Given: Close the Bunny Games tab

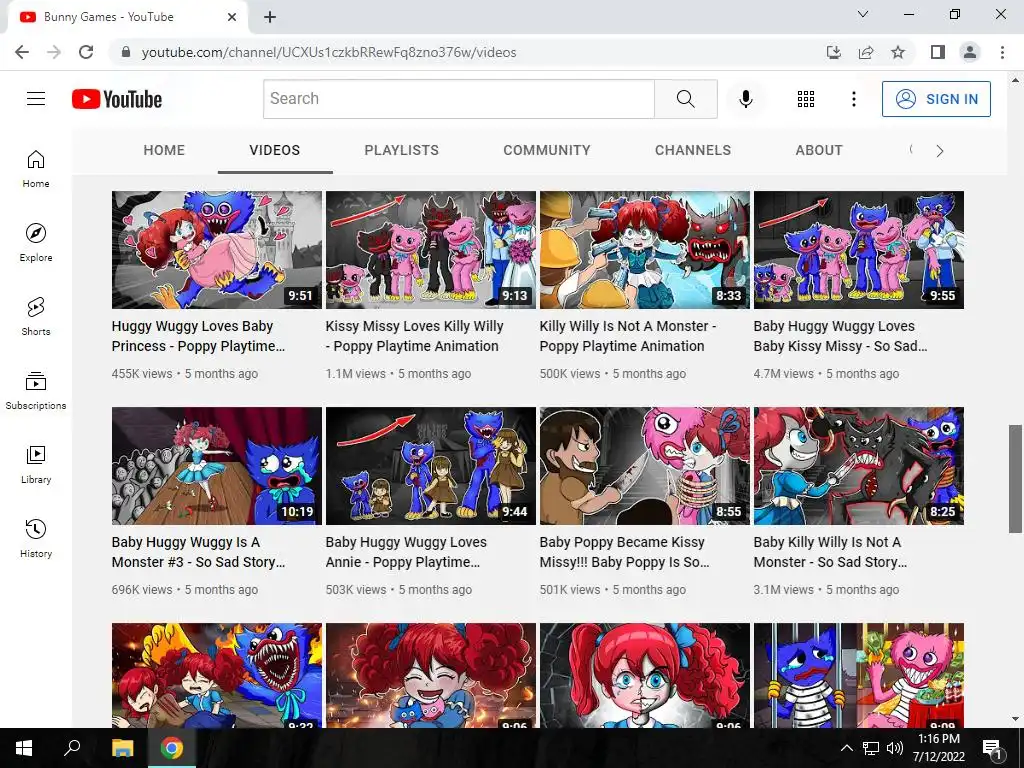Looking at the screenshot, I should (x=232, y=17).
